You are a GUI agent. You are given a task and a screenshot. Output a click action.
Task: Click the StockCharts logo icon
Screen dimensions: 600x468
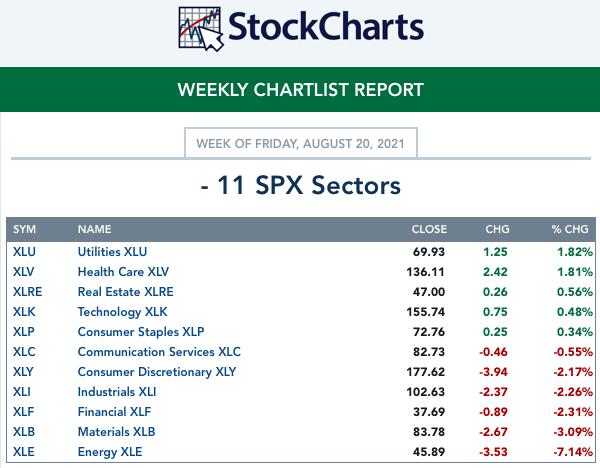(201, 29)
